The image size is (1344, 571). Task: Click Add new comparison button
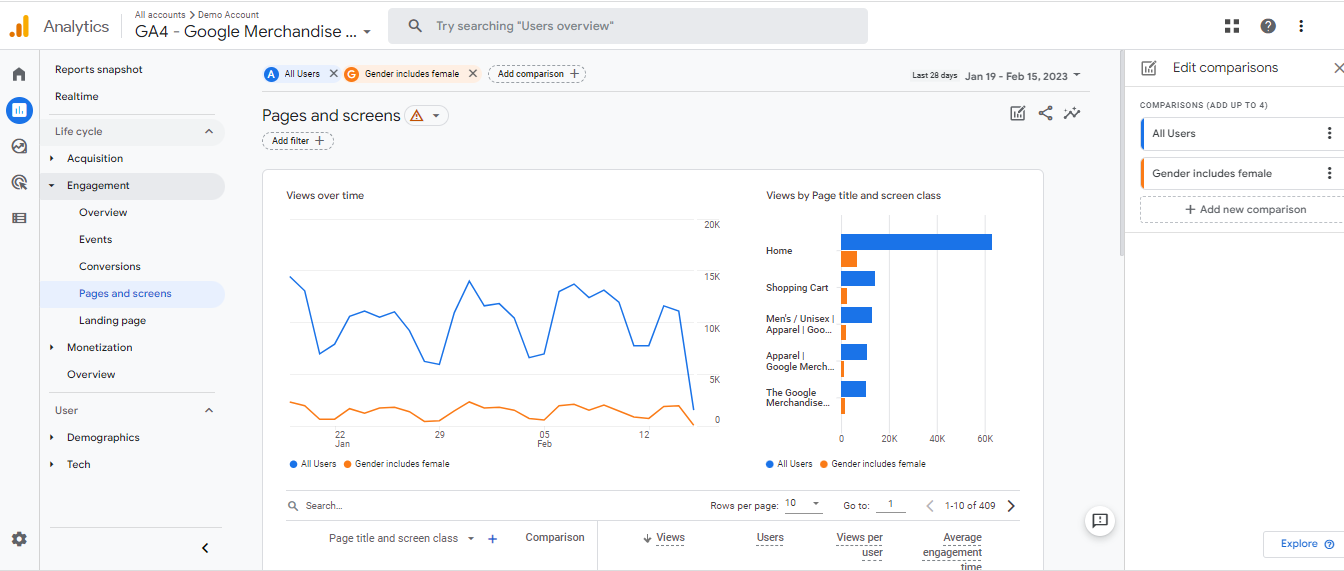pyautogui.click(x=1245, y=209)
